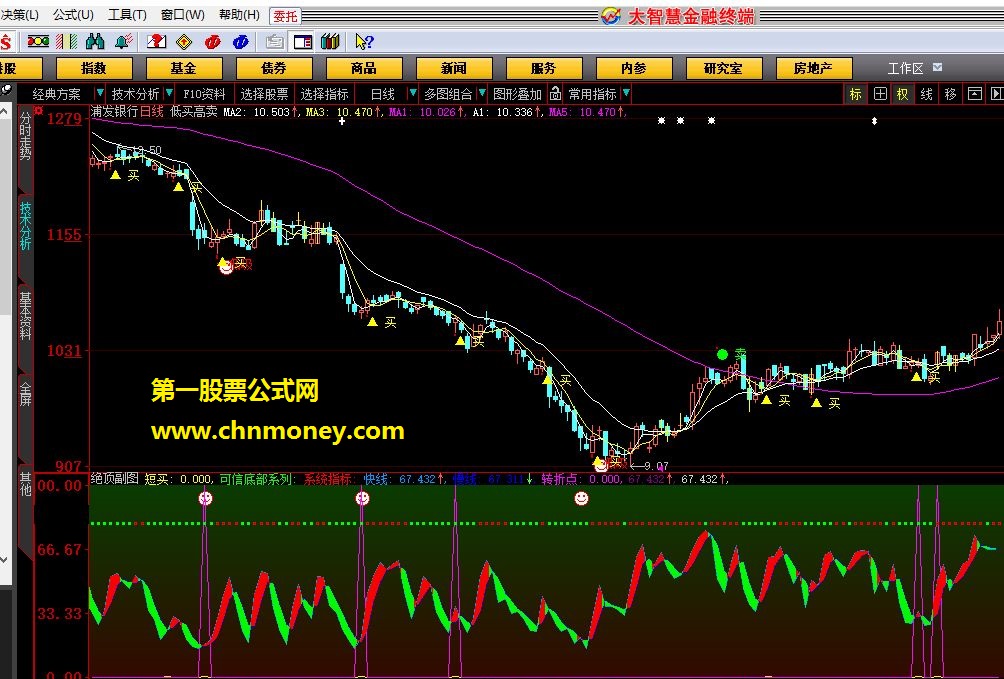Click the 研究室 yellow button

724,69
